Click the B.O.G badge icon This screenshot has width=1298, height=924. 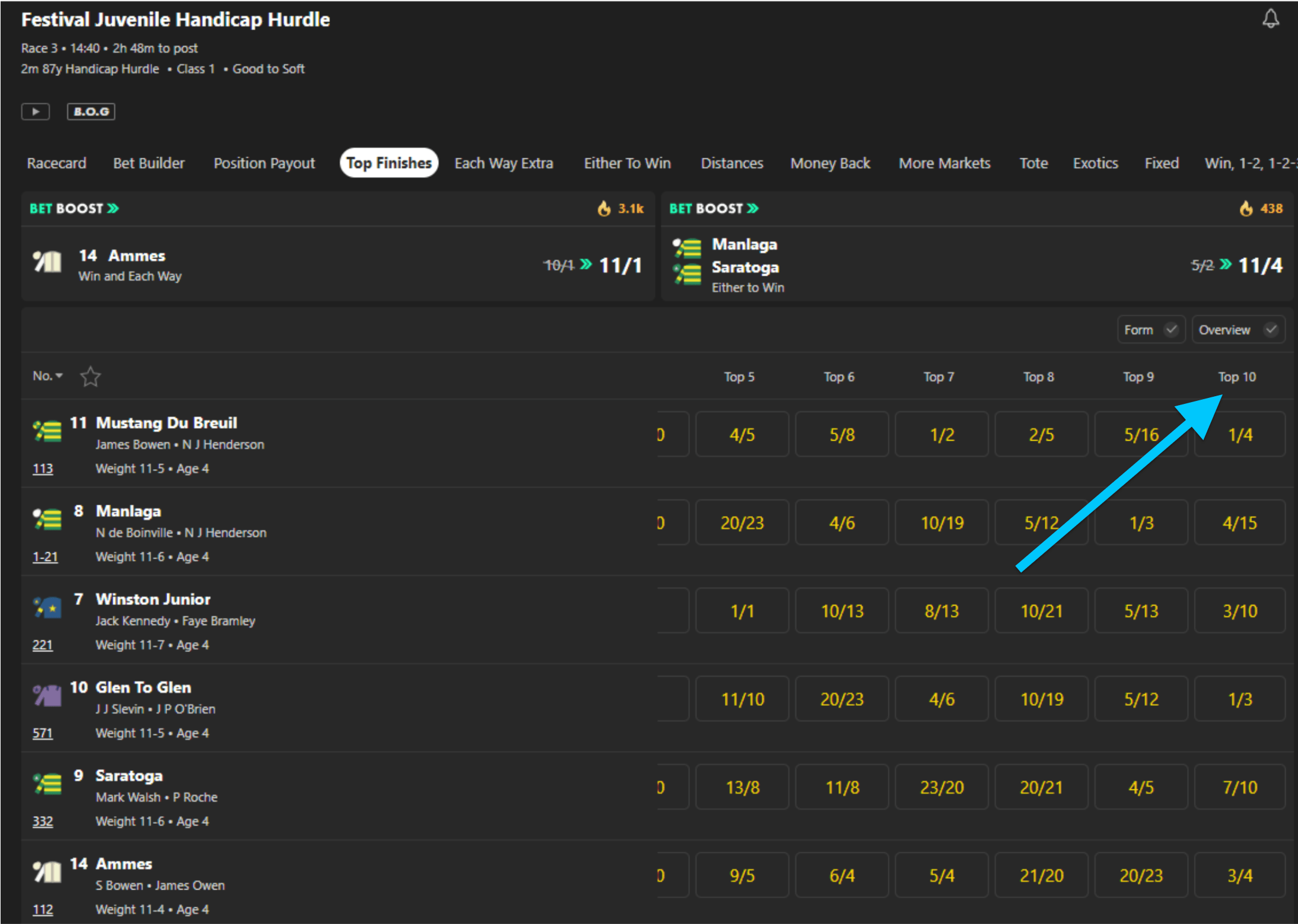91,111
